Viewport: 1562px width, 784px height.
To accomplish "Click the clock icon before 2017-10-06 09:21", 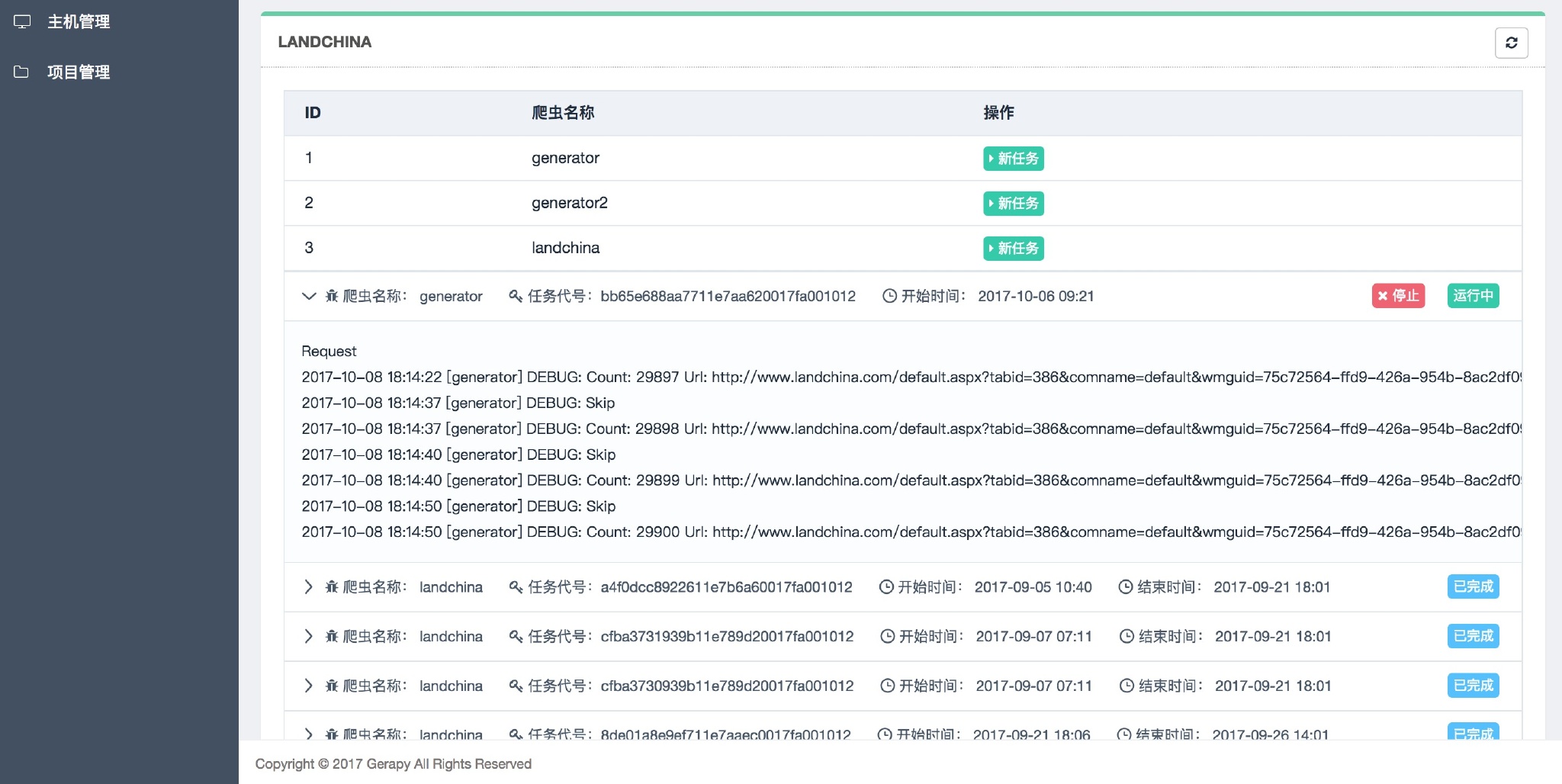I will [889, 296].
